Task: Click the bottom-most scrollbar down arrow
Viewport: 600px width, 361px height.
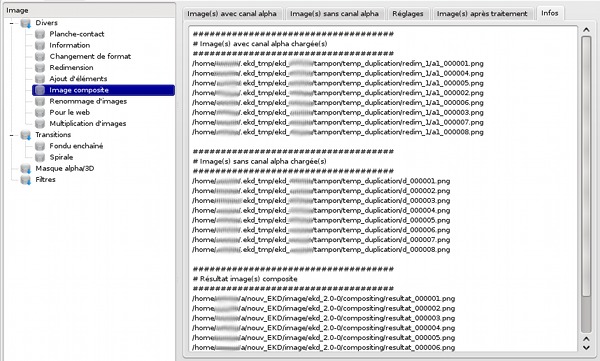Action: click(586, 348)
